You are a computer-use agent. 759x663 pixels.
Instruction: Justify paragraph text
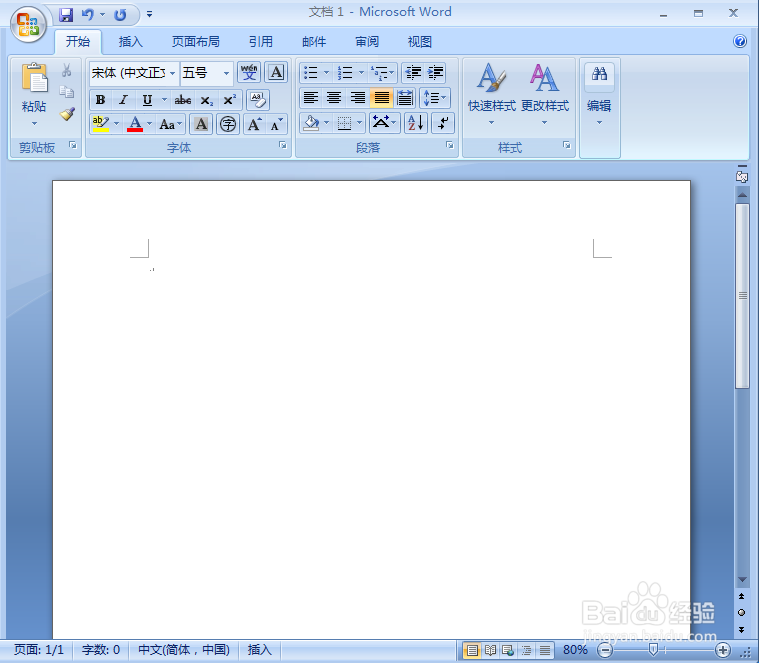pyautogui.click(x=381, y=98)
